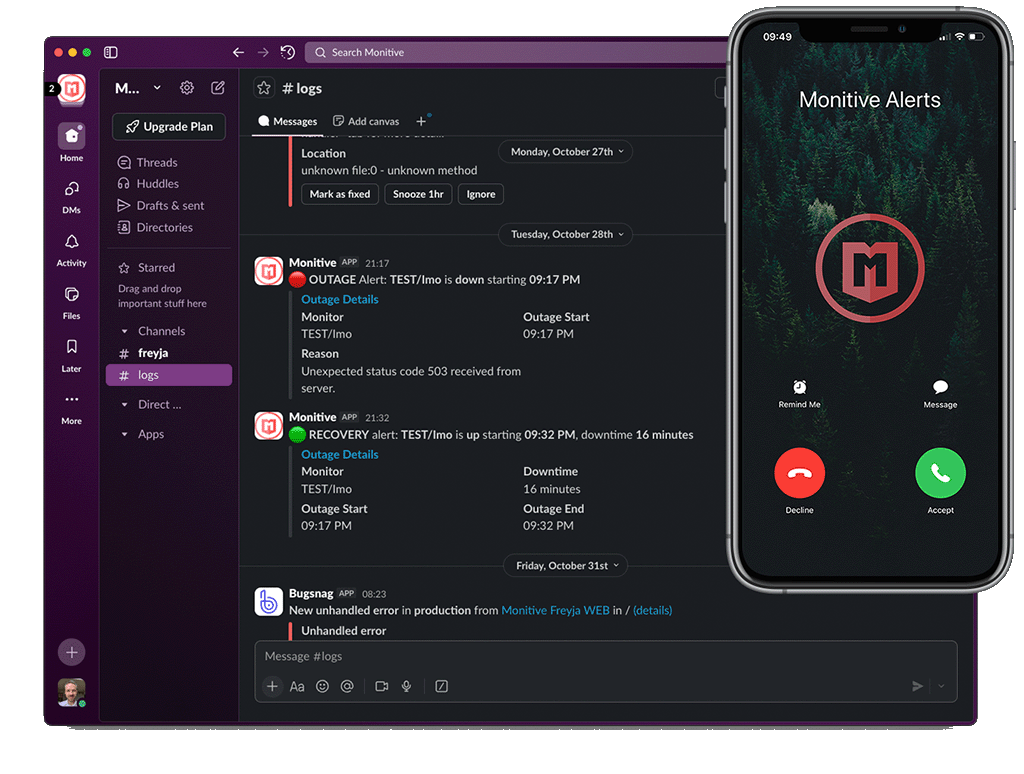1024x774 pixels.
Task: Record an audio clip with the microphone icon
Action: [406, 686]
